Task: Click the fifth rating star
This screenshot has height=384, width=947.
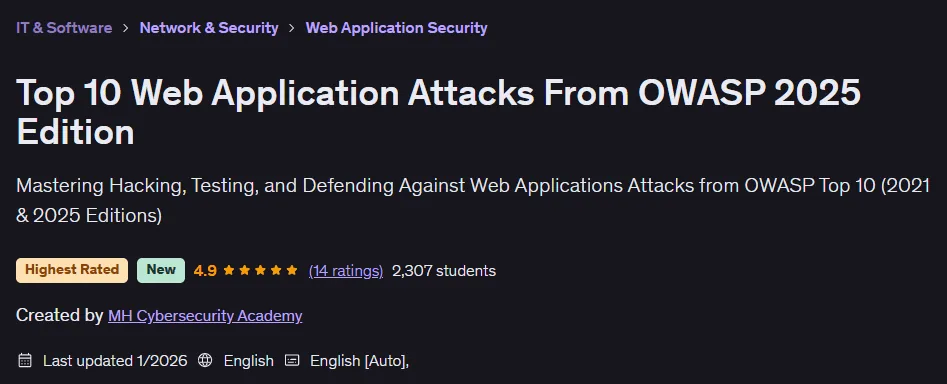Action: 292,270
